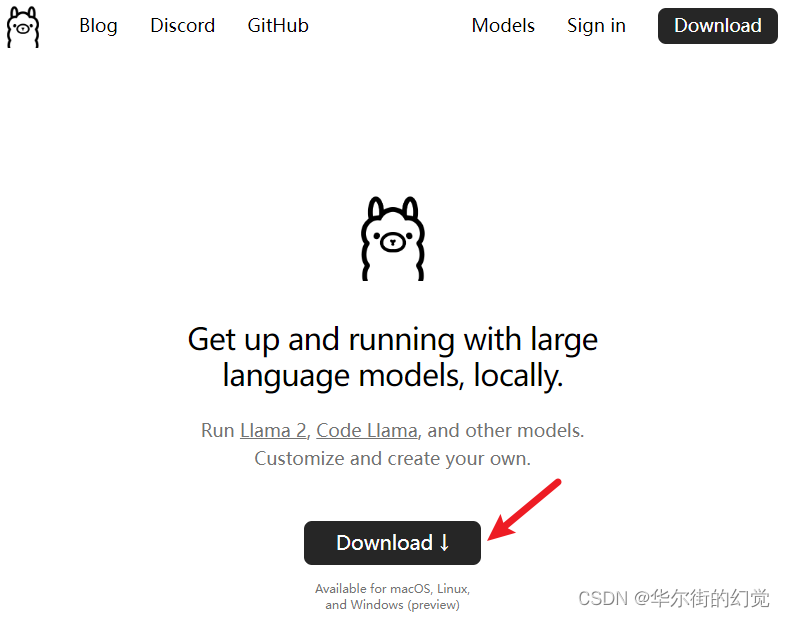Open the Blog page
This screenshot has width=785, height=617.
click(99, 26)
